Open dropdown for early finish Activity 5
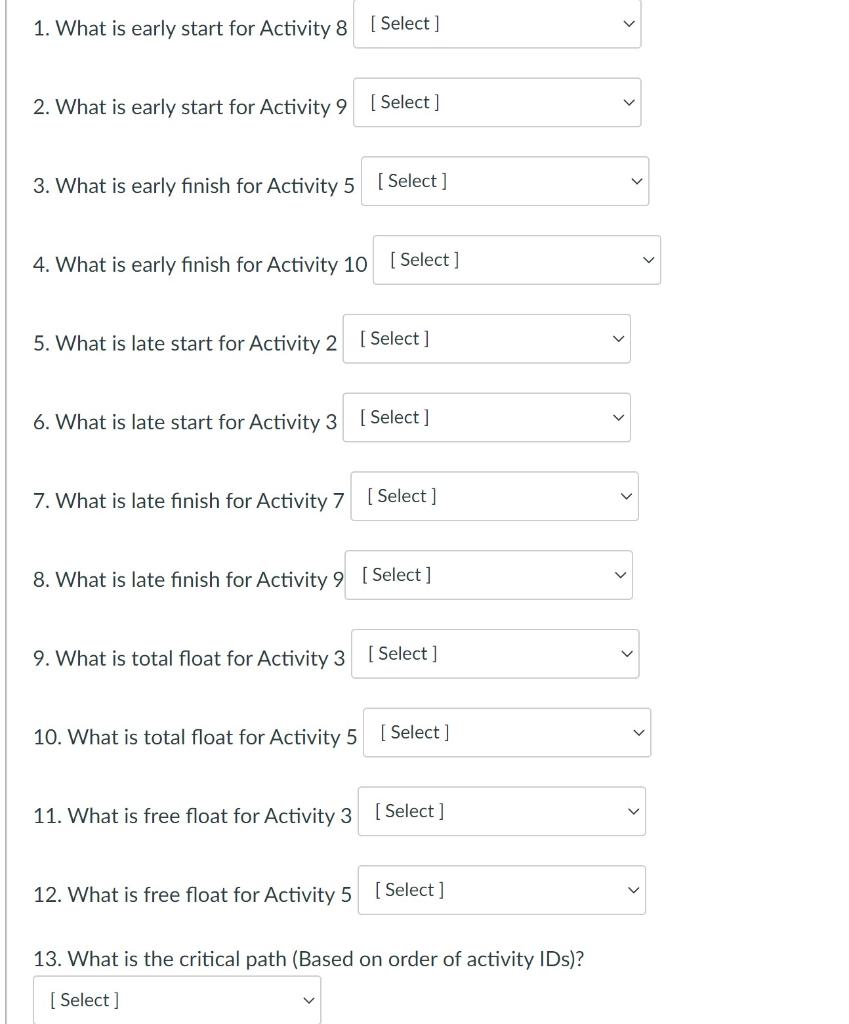This screenshot has height=1024, width=849. click(x=505, y=181)
